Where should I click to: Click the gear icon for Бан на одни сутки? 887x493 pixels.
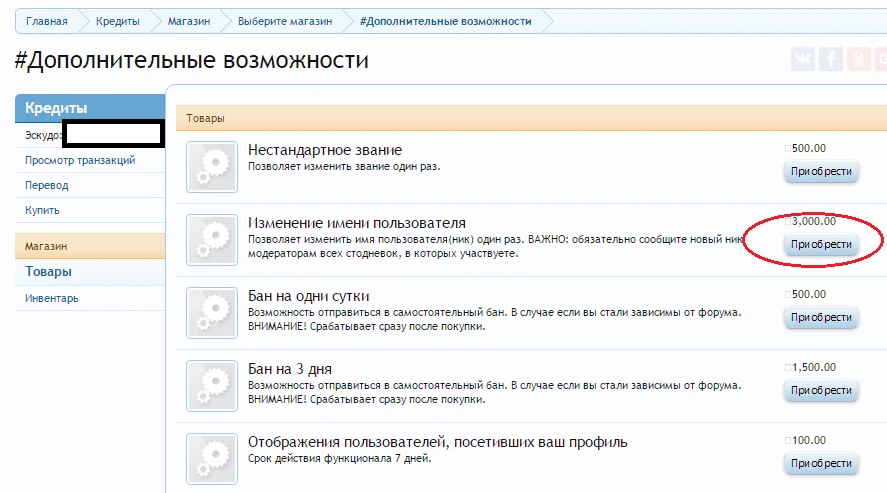(x=212, y=313)
